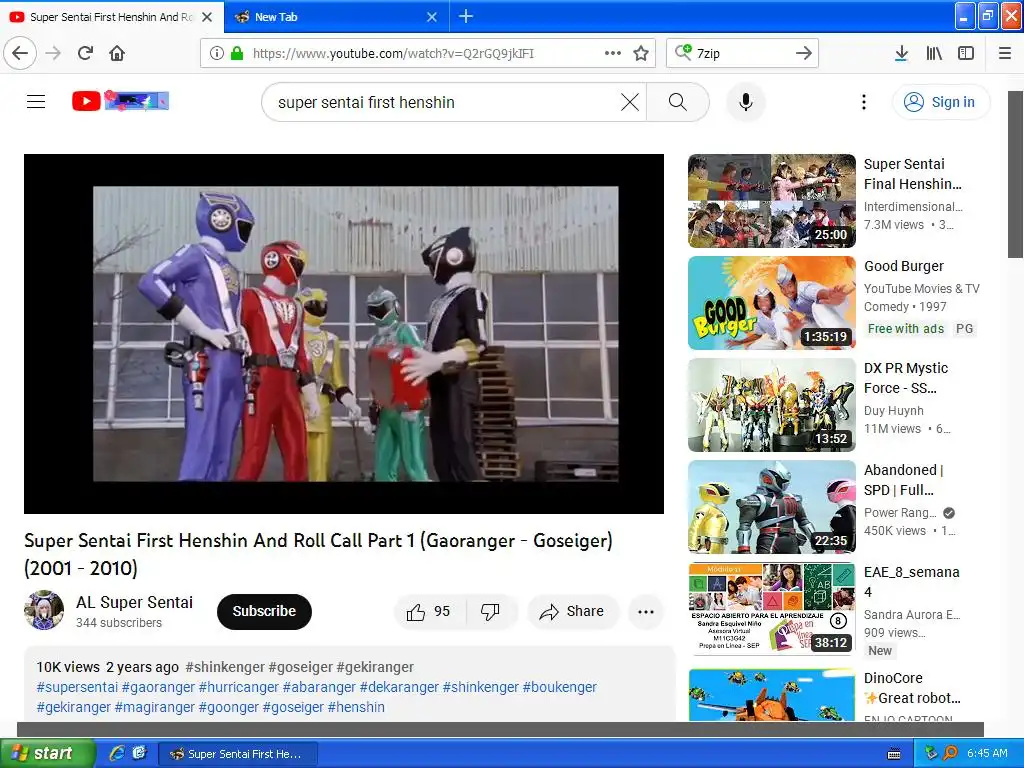Open Super Sentai Final Henshin thumbnail

[x=771, y=201]
